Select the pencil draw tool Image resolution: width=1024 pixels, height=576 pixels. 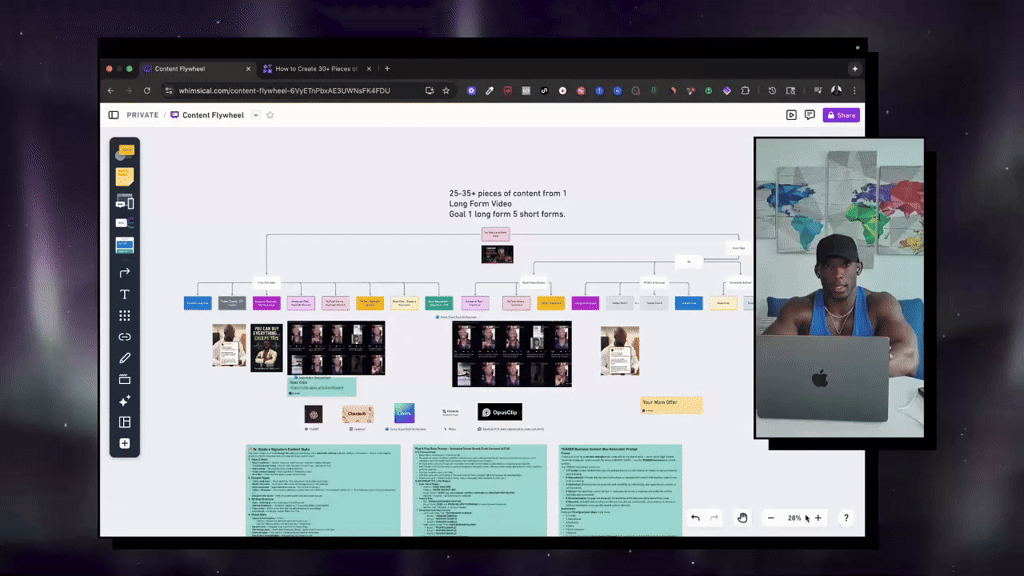coord(125,358)
